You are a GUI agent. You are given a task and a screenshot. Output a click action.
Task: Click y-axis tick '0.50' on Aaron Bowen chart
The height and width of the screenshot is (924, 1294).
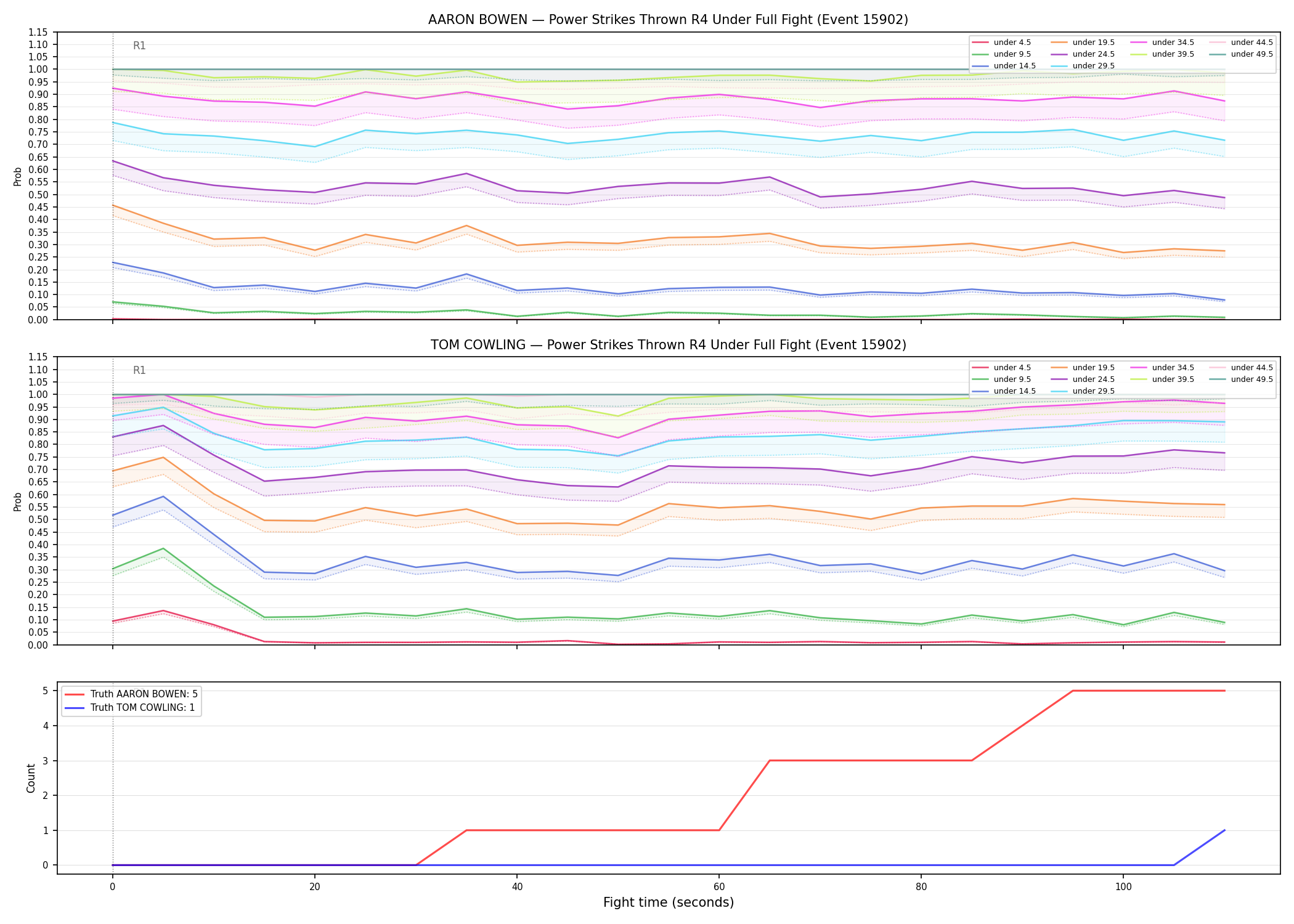tap(39, 195)
